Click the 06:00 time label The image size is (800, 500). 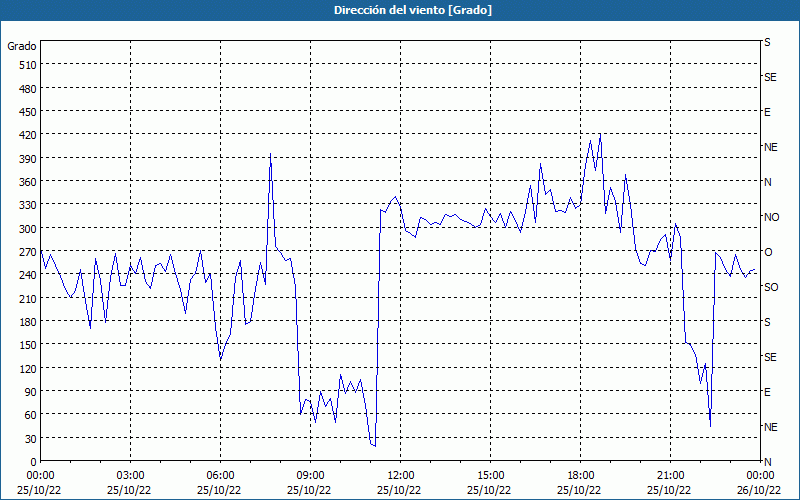[220, 476]
